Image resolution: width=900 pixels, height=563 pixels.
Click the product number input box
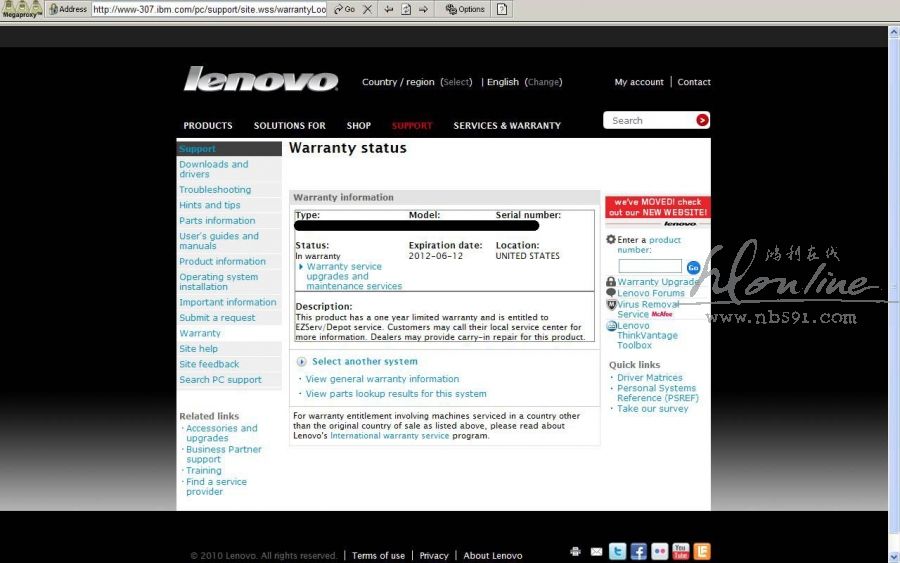tap(650, 266)
